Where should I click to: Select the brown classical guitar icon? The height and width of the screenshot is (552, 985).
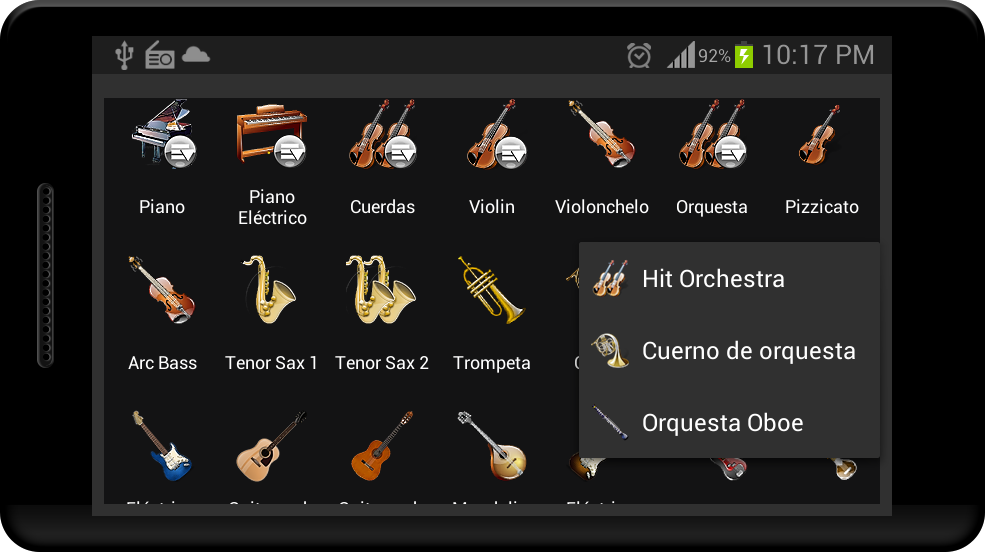[381, 446]
